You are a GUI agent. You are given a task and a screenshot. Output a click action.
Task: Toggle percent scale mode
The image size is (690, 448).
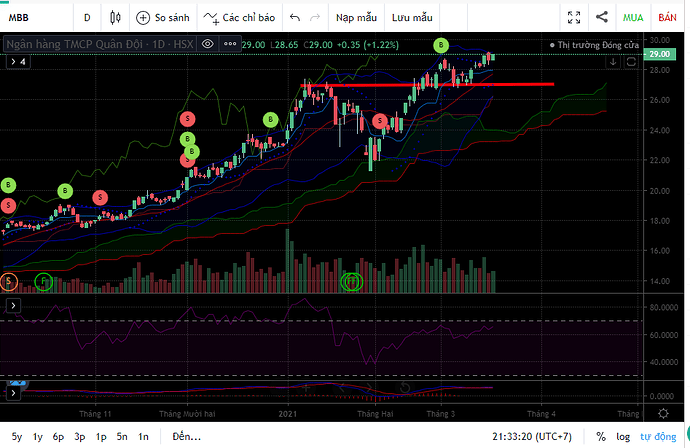(x=601, y=437)
